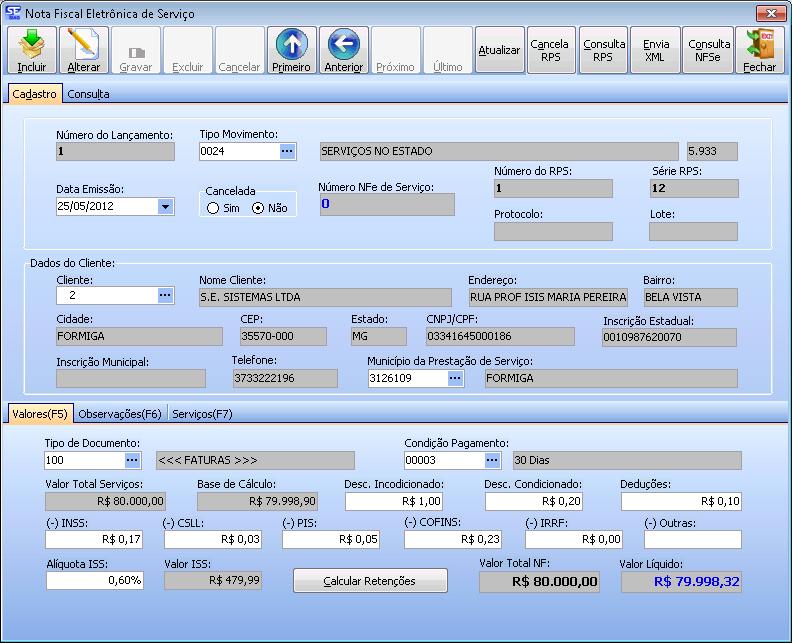The image size is (792, 643).
Task: Click the Atualizar button
Action: pyautogui.click(x=499, y=50)
